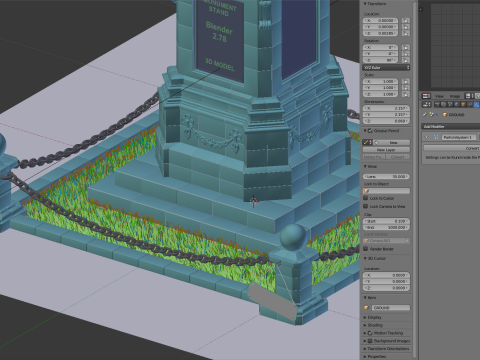This screenshot has height=360, width=480.
Task: Enable the Render Border checkbox
Action: coord(366,249)
